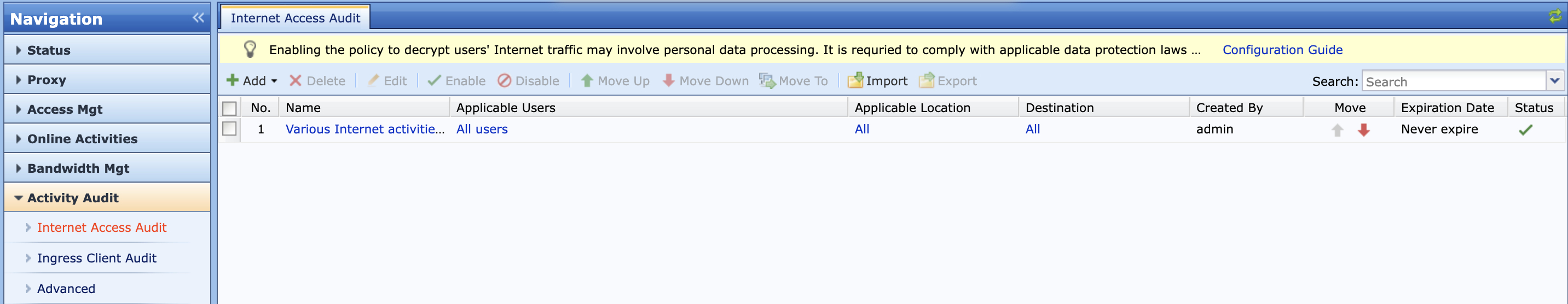This screenshot has height=304, width=1568.
Task: Open the Various Internet activities policy link
Action: (x=364, y=129)
